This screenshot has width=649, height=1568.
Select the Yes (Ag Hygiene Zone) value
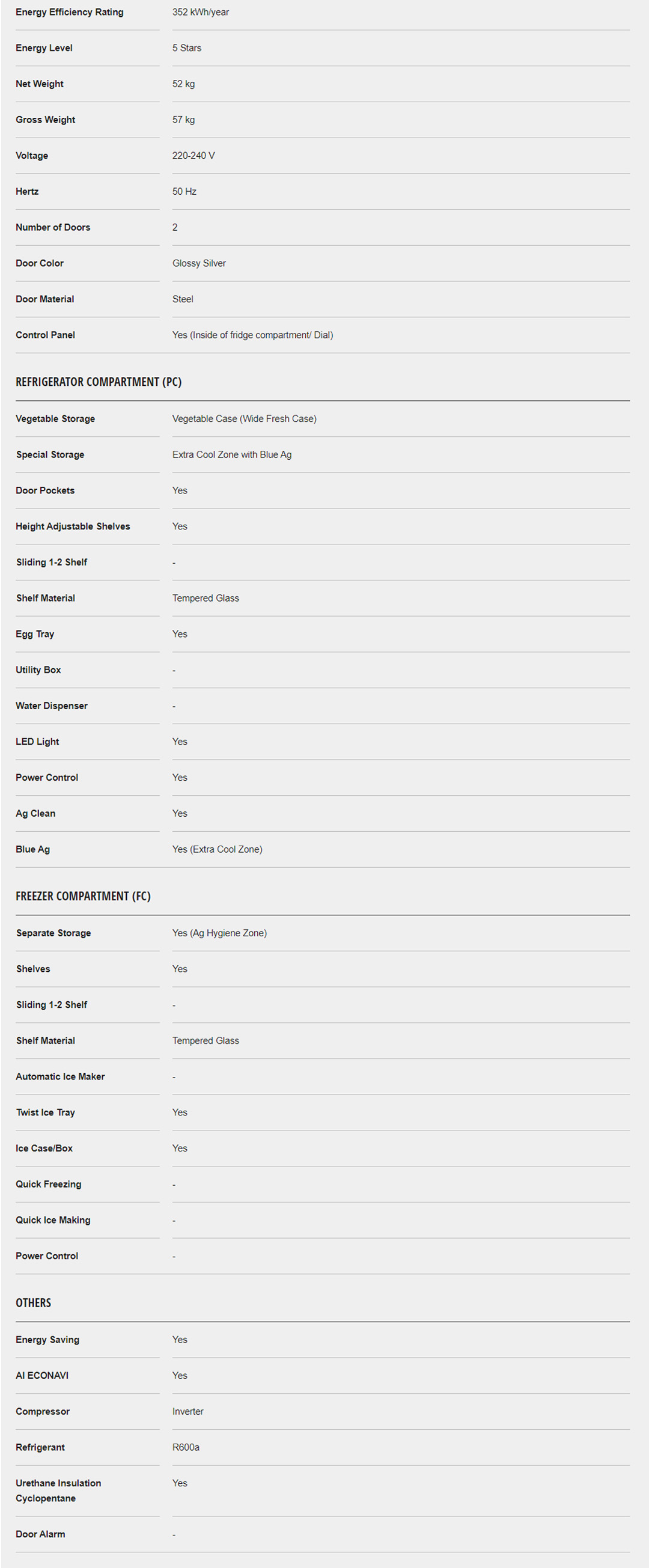point(219,933)
